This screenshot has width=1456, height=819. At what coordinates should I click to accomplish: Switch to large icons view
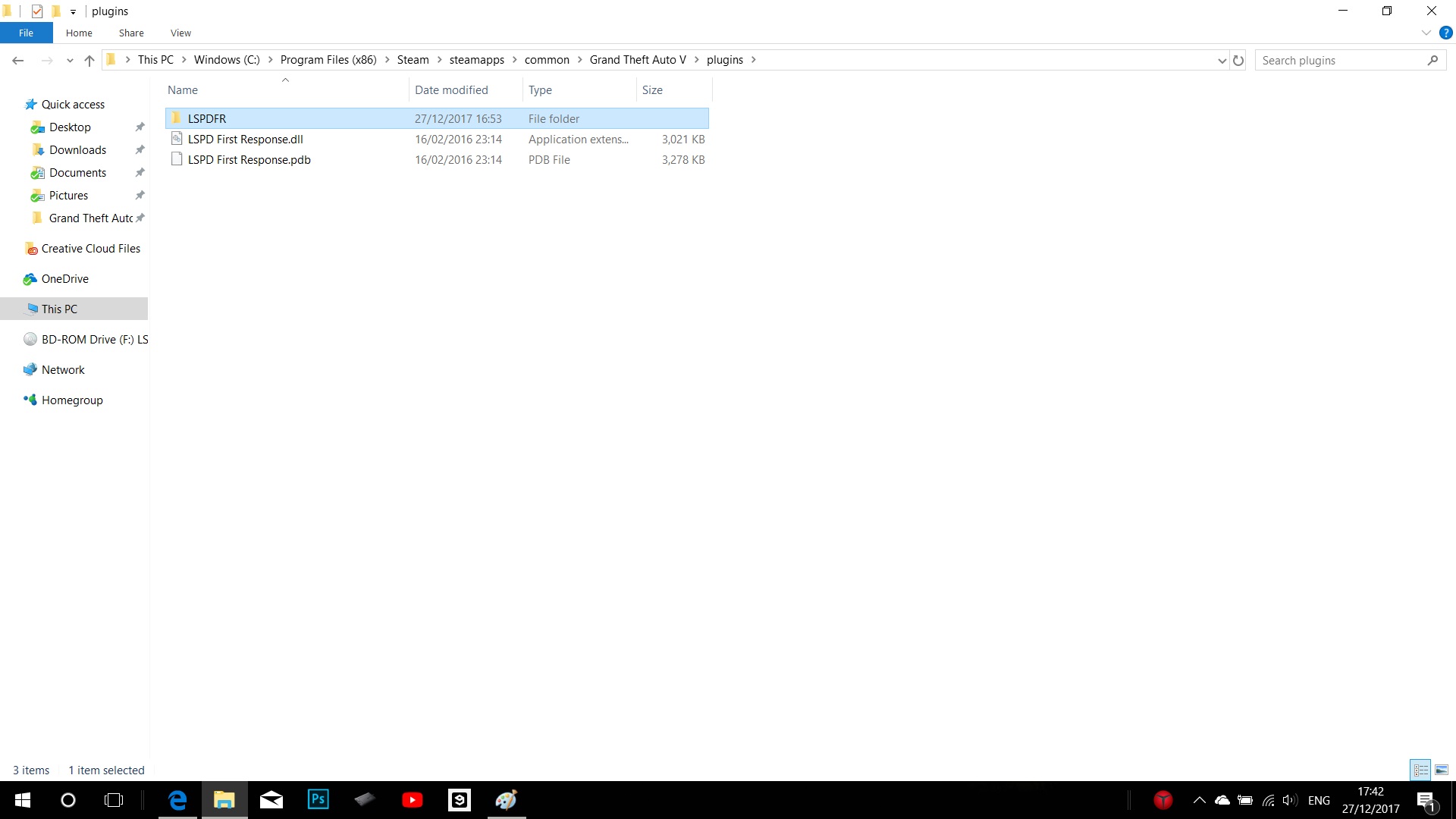coord(1441,770)
